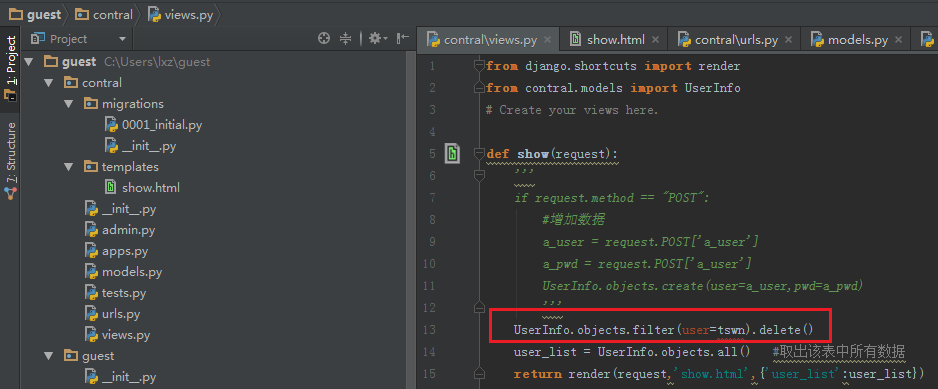Hide the Project panel with the hide icon
The height and width of the screenshot is (389, 938).
pyautogui.click(x=403, y=39)
